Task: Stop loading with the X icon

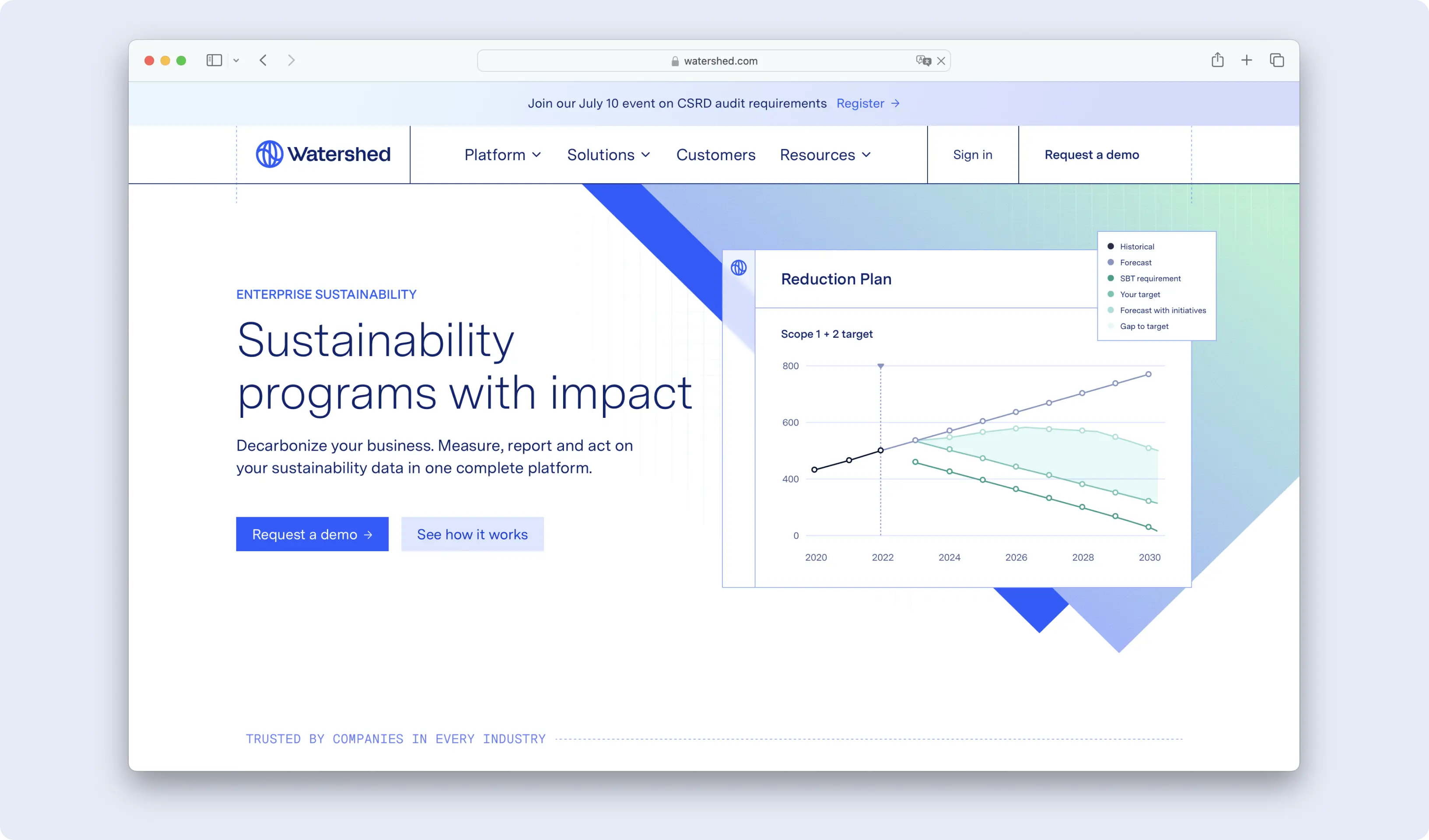Action: (941, 61)
